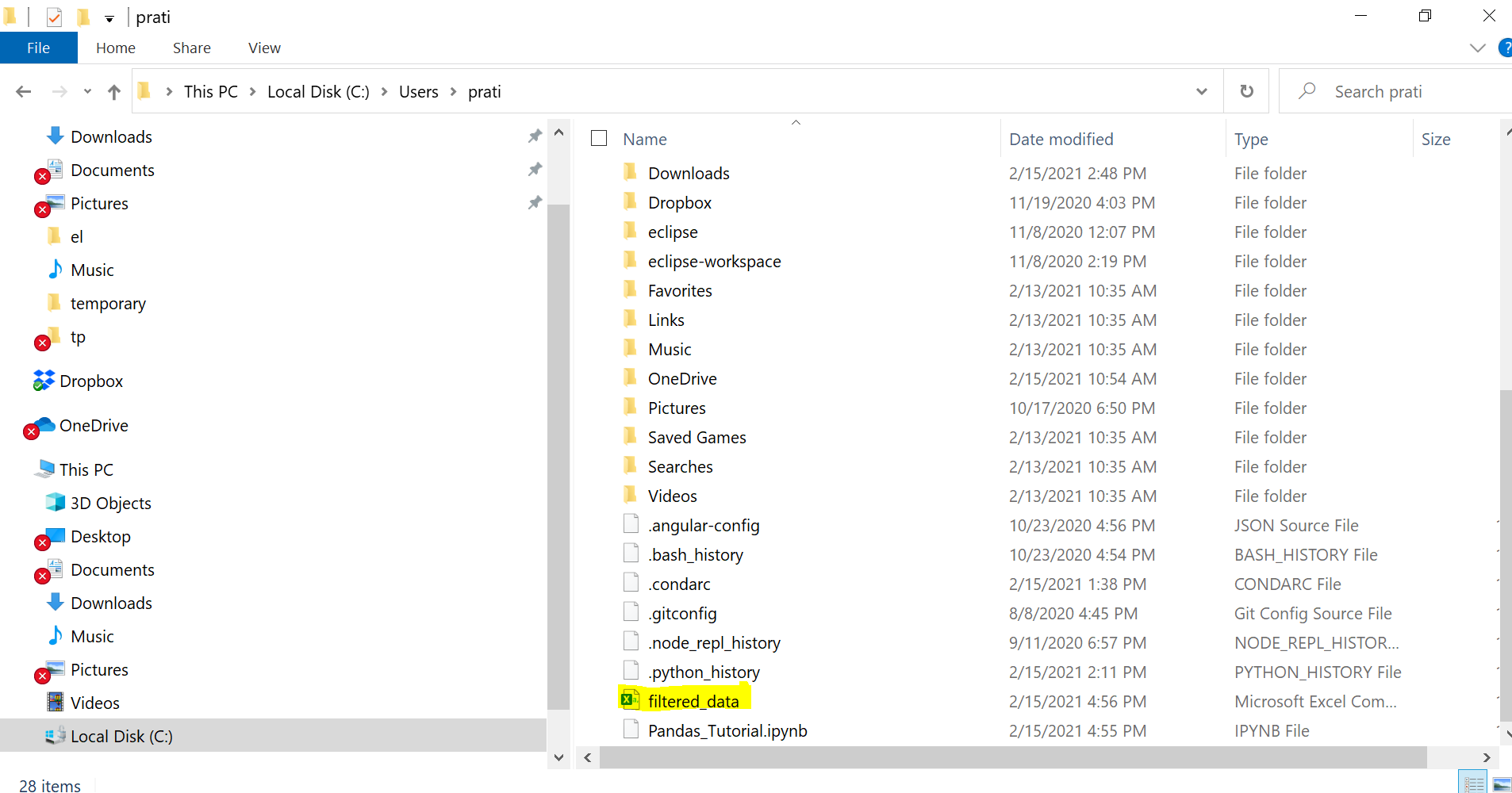Screen dimensions: 1512x793
Task: Open recent locations dropdown arrow
Action: coord(87,92)
